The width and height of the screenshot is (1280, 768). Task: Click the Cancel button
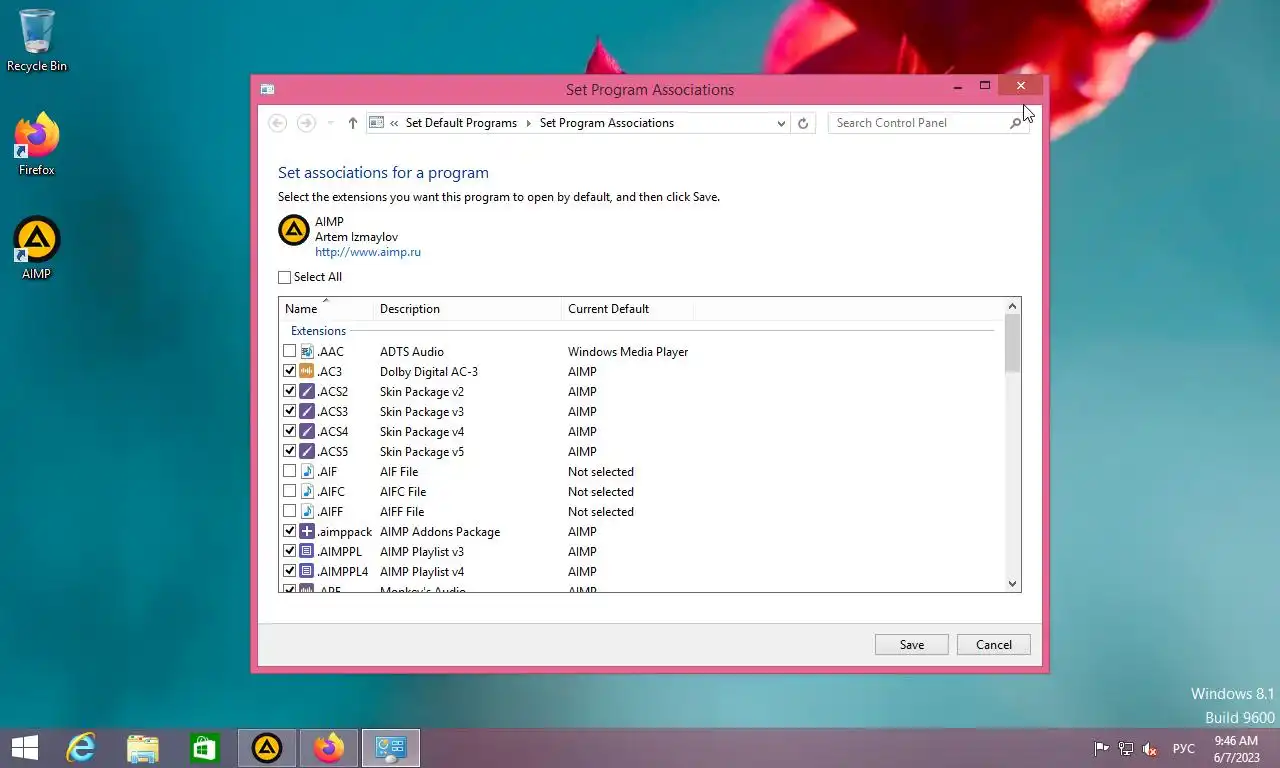coord(994,645)
